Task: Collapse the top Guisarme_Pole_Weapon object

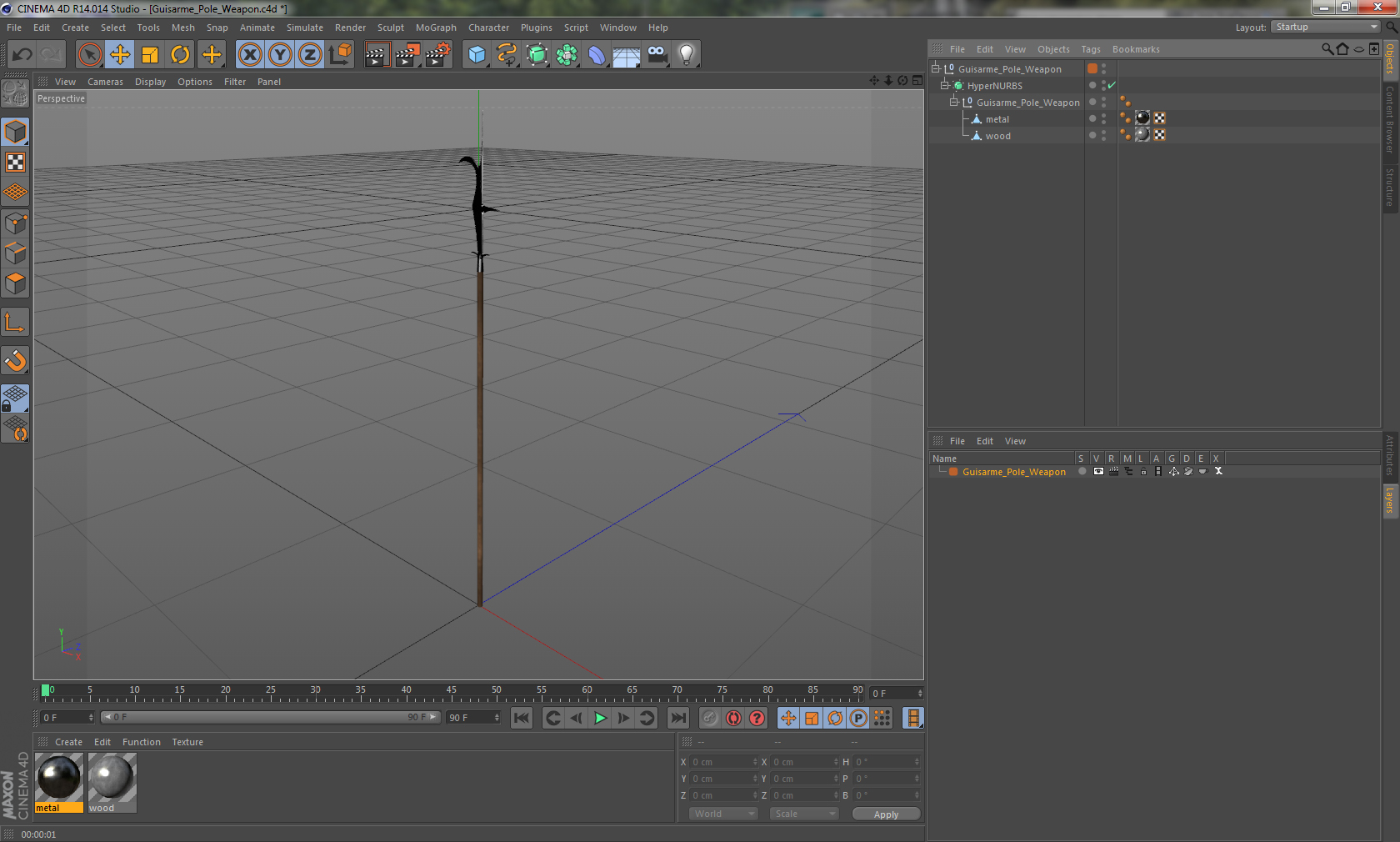Action: (x=936, y=68)
